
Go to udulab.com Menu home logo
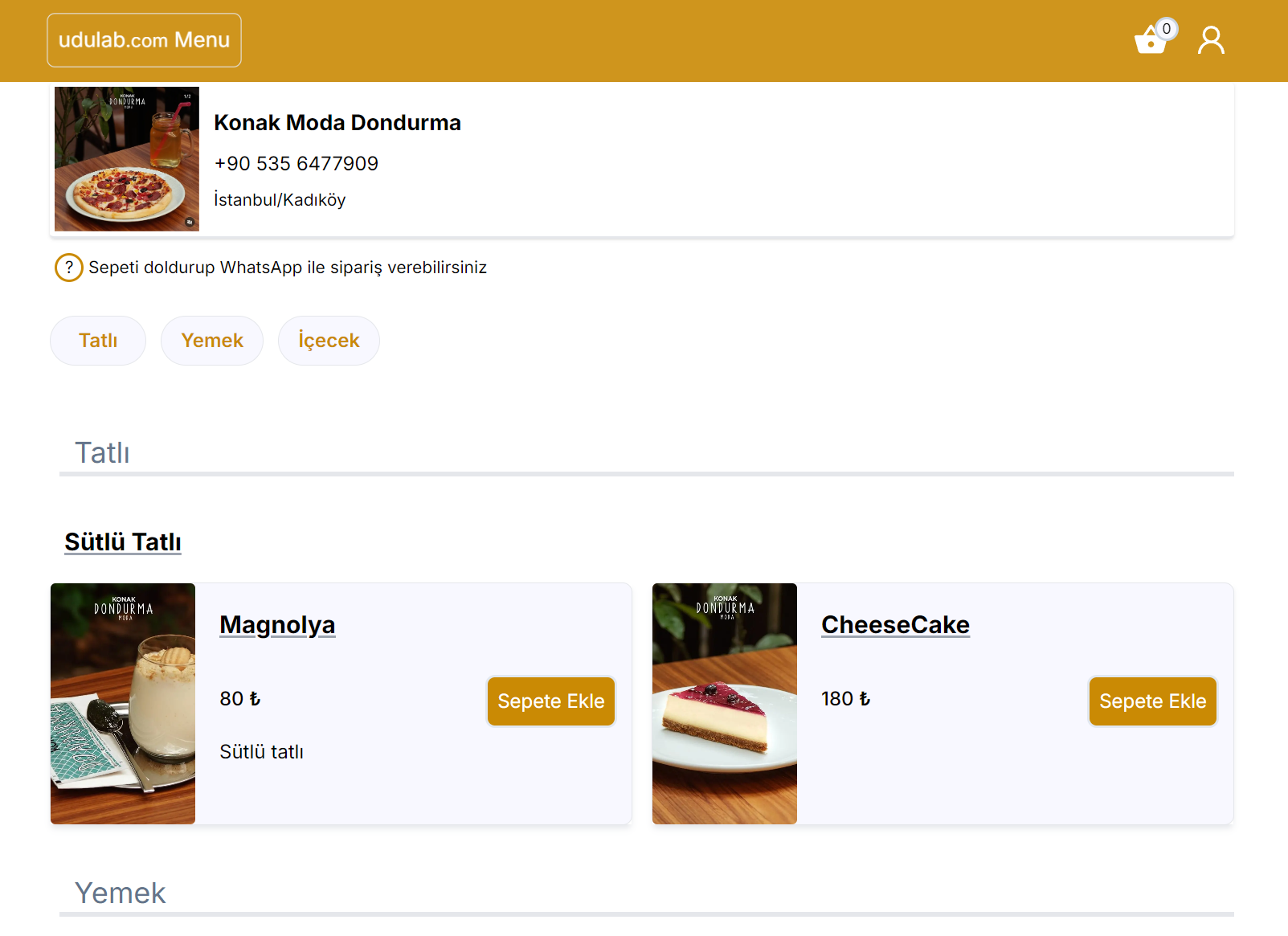pyautogui.click(x=145, y=40)
